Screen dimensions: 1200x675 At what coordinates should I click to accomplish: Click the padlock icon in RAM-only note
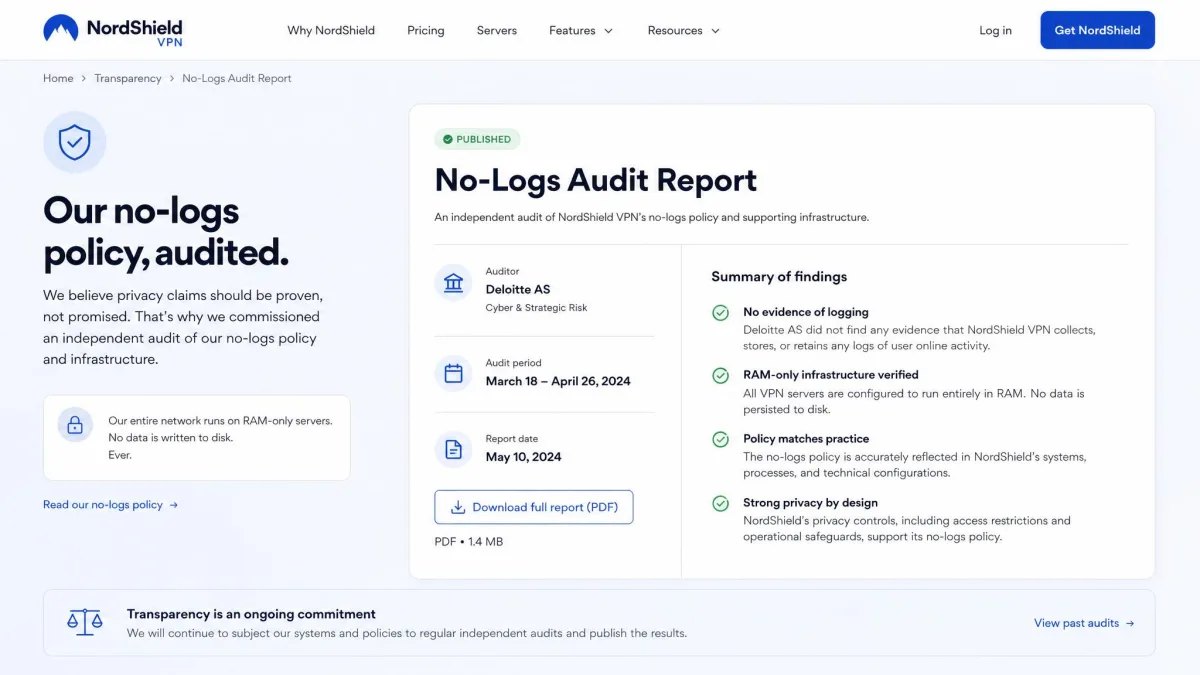[x=75, y=424]
